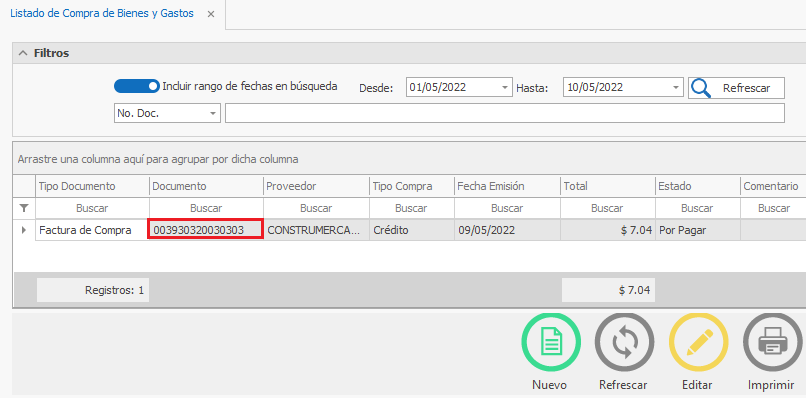
Task: Click Buscar filter under Comentario
Action: [773, 208]
